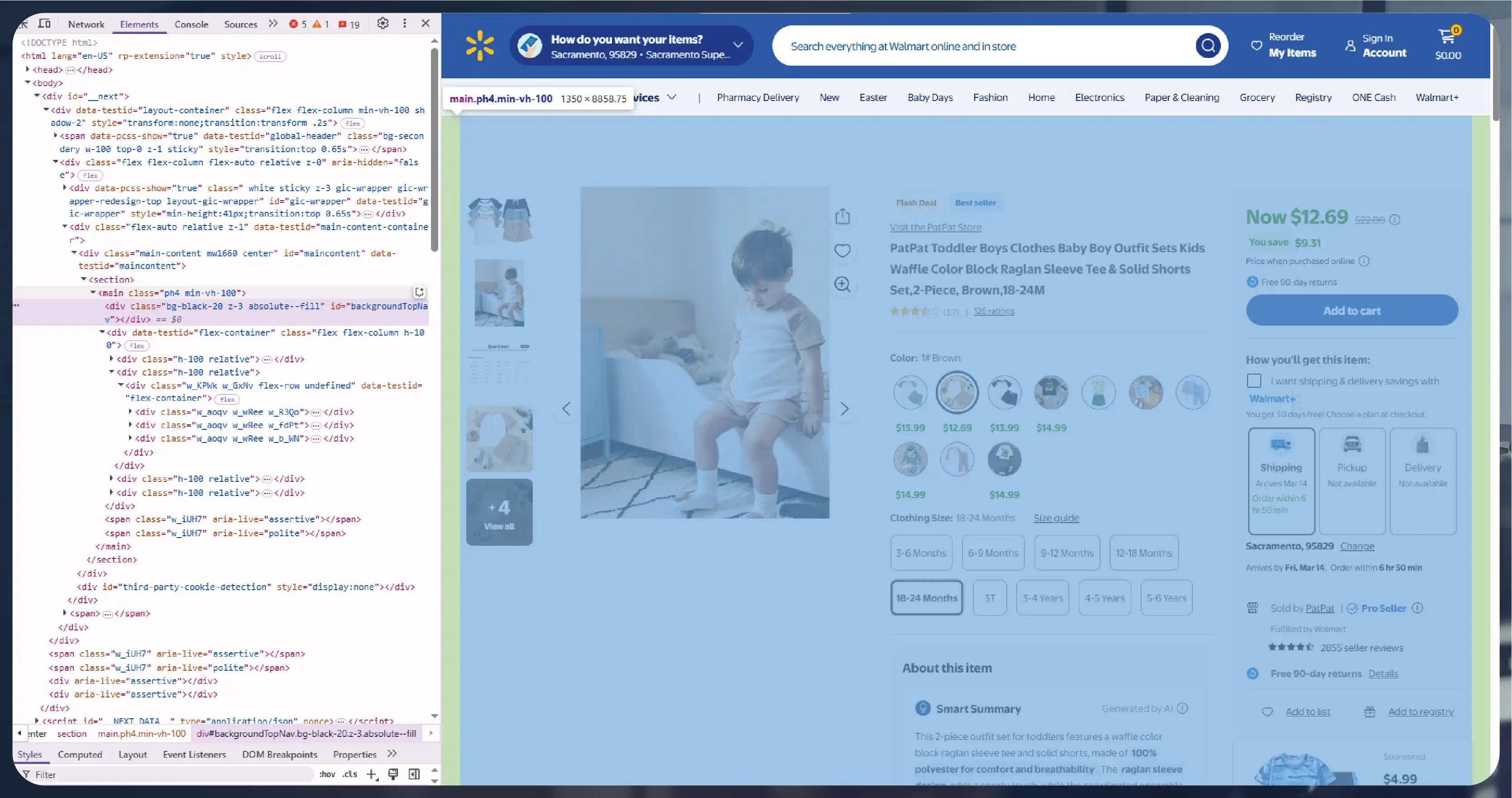Click the zoom-in magnifier icon near image
This screenshot has height=798, width=1512.
(x=842, y=284)
